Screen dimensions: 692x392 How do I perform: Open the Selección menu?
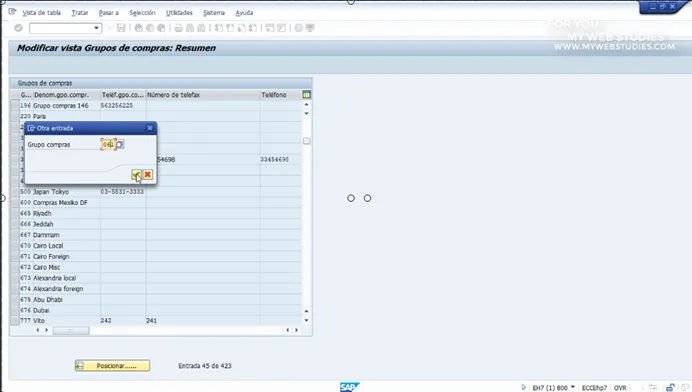pyautogui.click(x=142, y=13)
